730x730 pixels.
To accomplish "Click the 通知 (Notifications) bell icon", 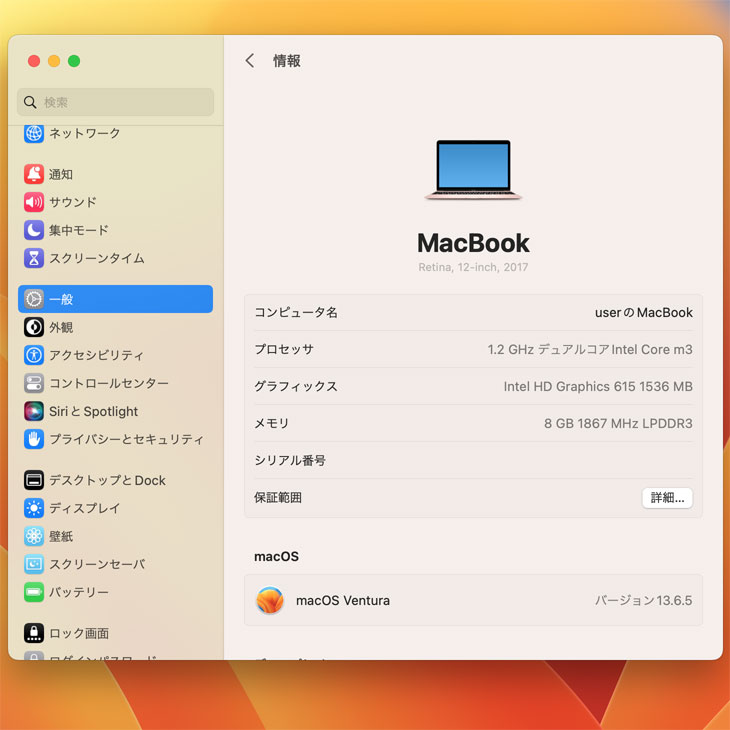I will [34, 174].
